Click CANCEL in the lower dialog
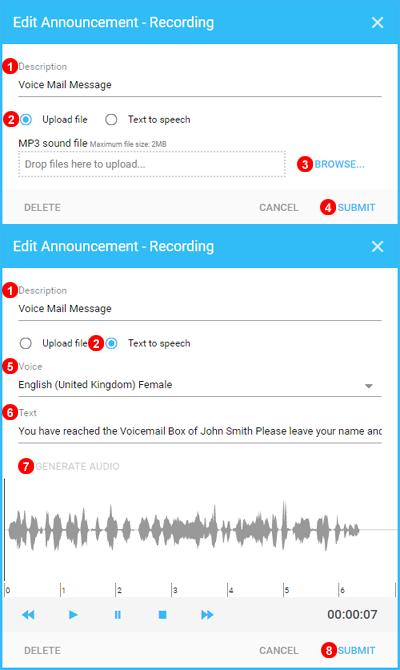Viewport: 400px width, 670px height. 279,650
